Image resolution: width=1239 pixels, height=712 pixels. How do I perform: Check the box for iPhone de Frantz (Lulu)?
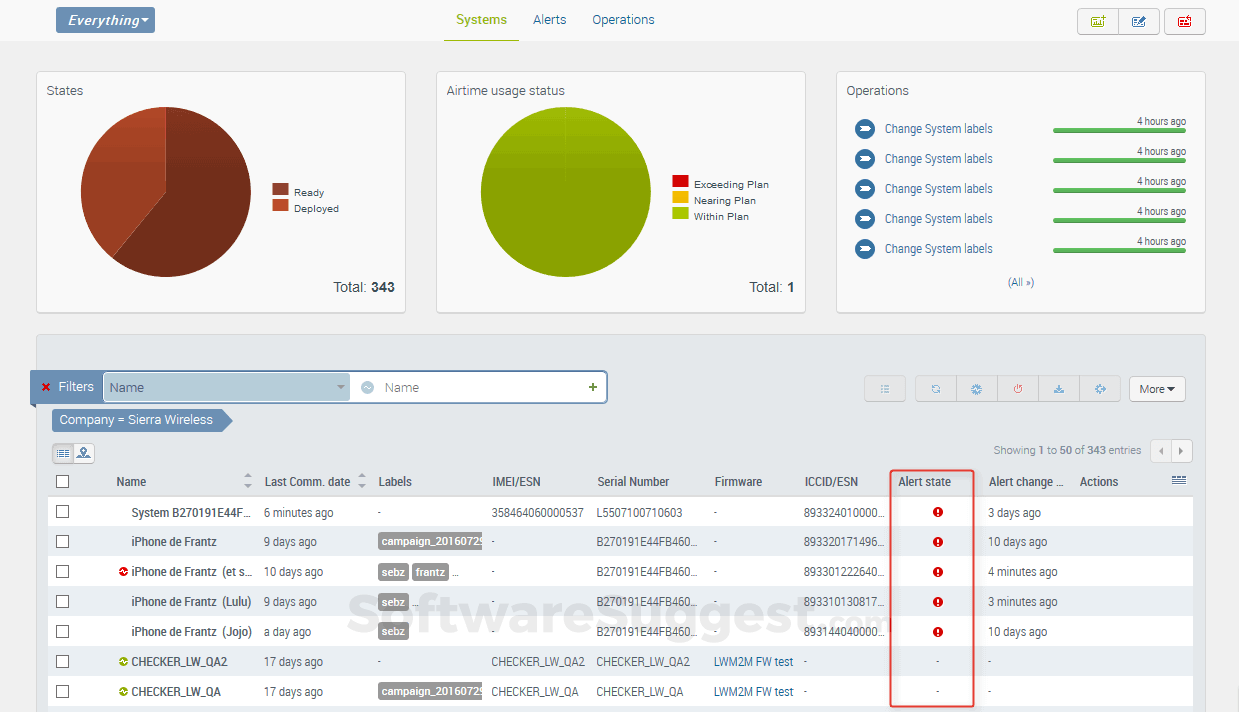point(62,601)
